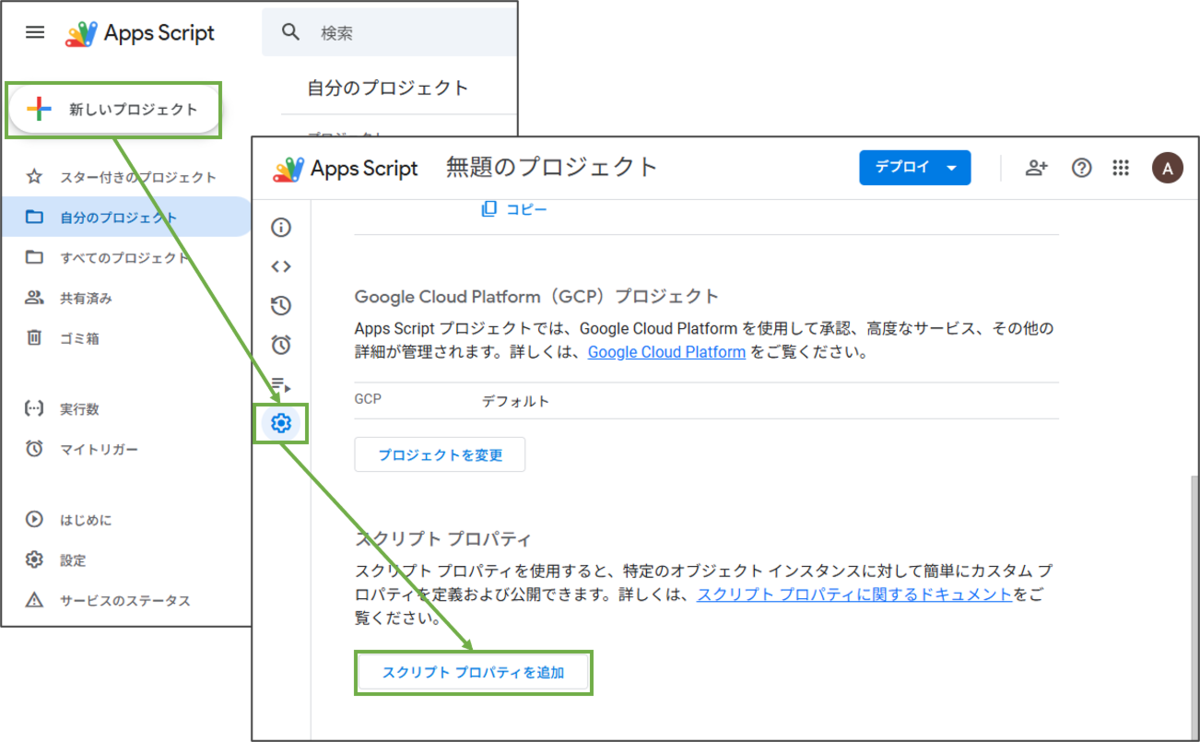Select 自分のプロジェクト in the sidebar
Viewport: 1200px width, 742px height.
118,217
